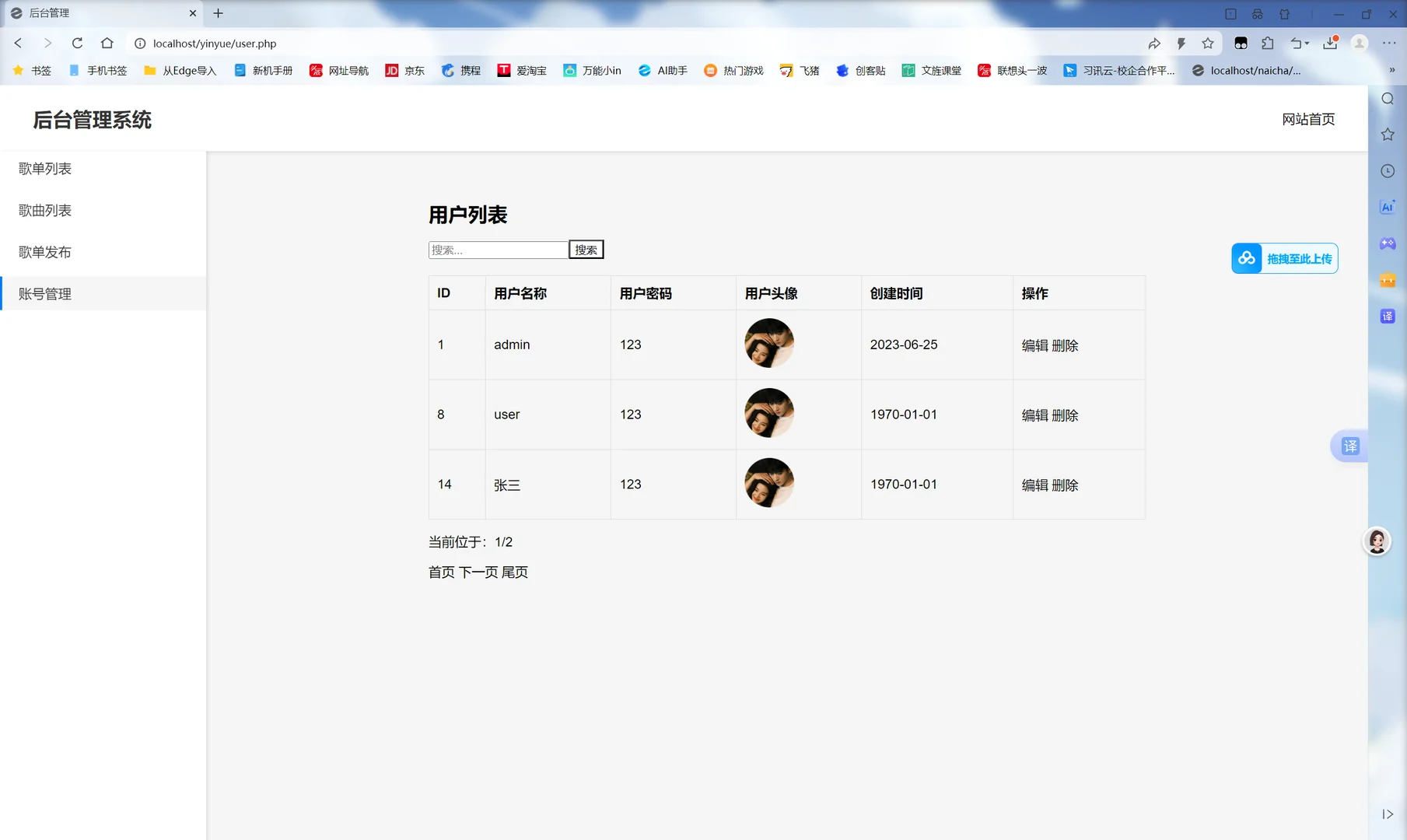Open the 飞猪 bookmark
Image resolution: width=1407 pixels, height=840 pixels.
(800, 70)
